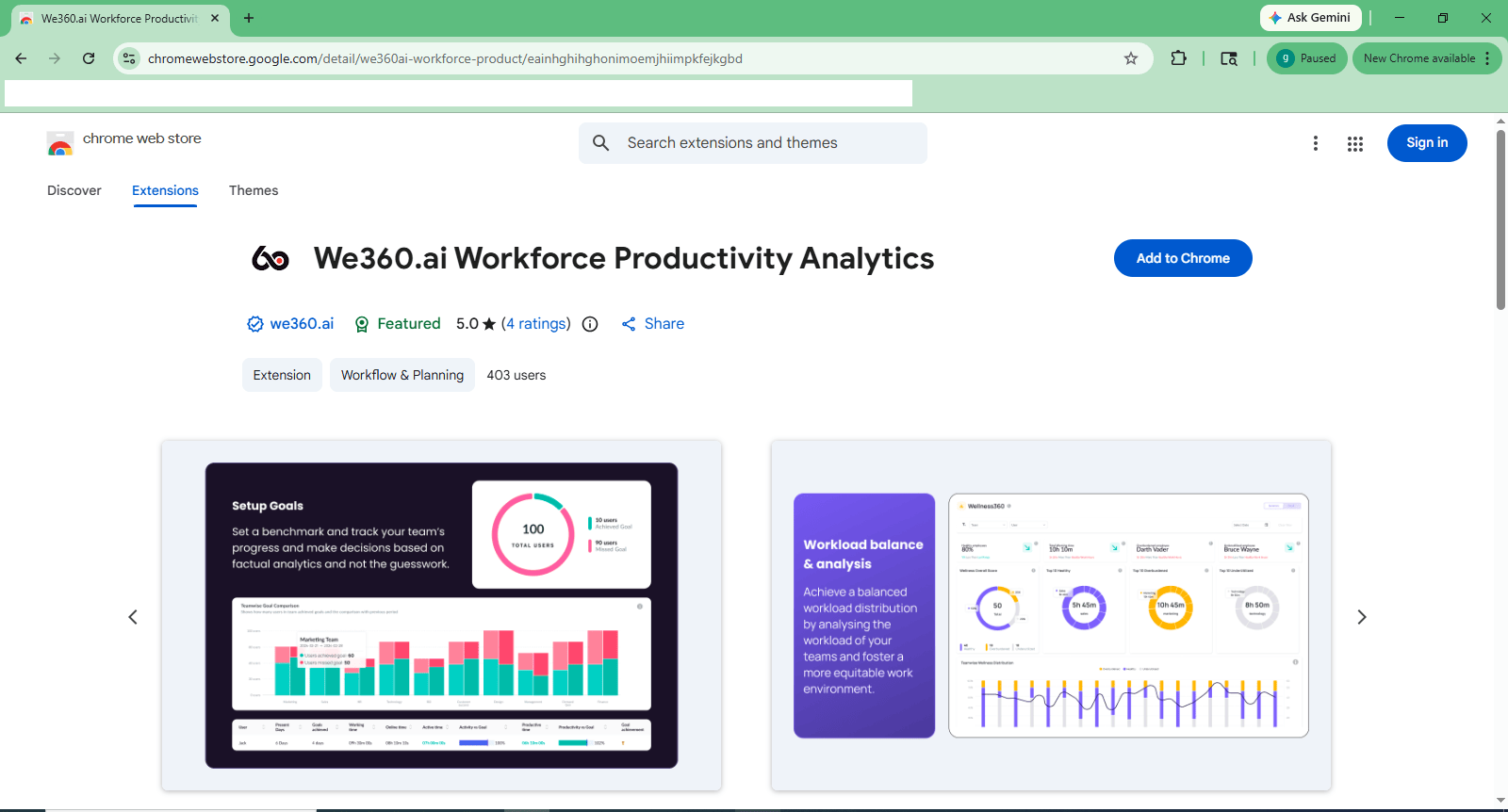The image size is (1508, 812).
Task: Open the Google apps grid
Action: point(1355,143)
